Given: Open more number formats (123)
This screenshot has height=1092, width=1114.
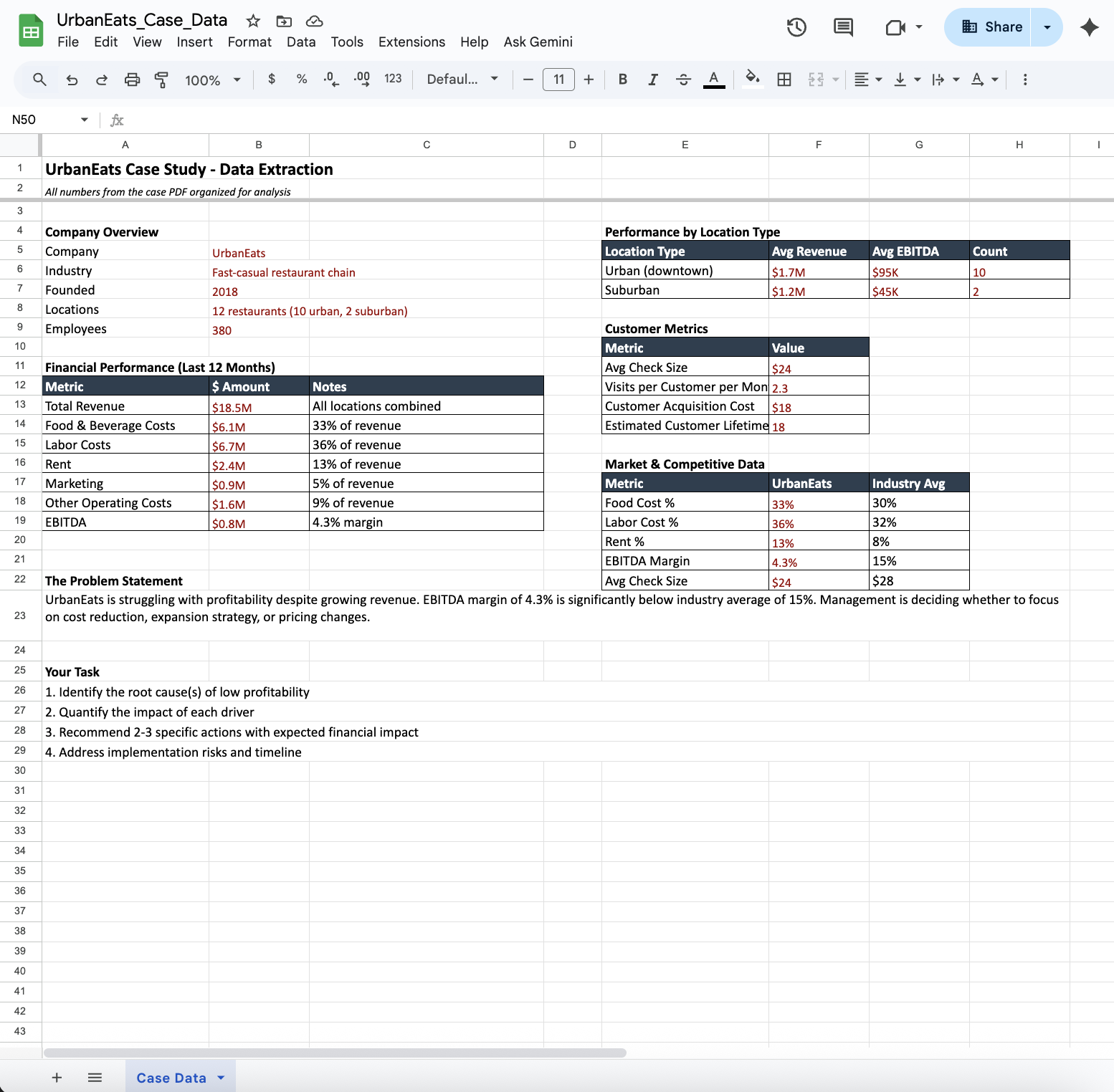Looking at the screenshot, I should pyautogui.click(x=393, y=79).
